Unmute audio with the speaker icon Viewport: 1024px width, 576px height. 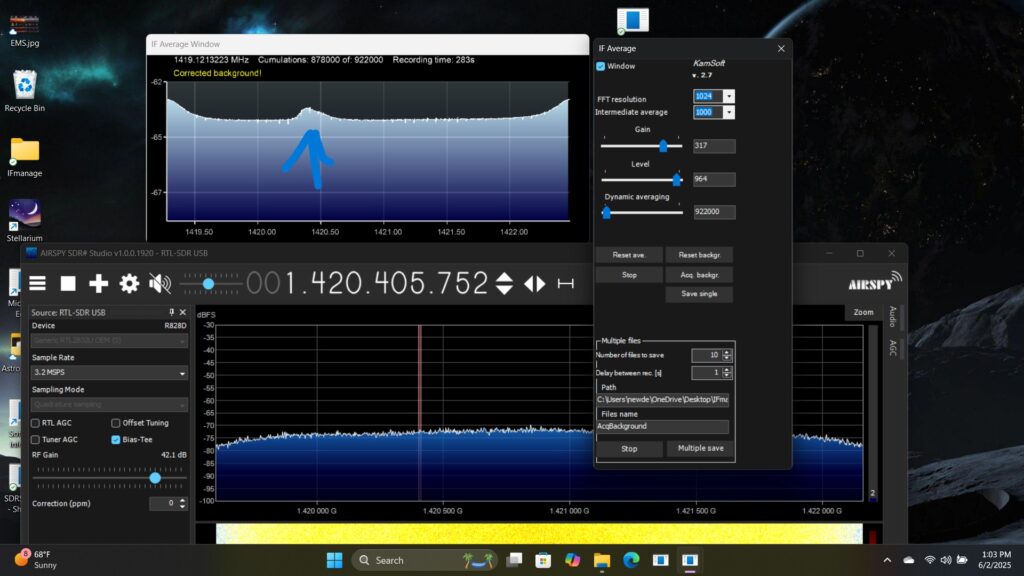[160, 284]
